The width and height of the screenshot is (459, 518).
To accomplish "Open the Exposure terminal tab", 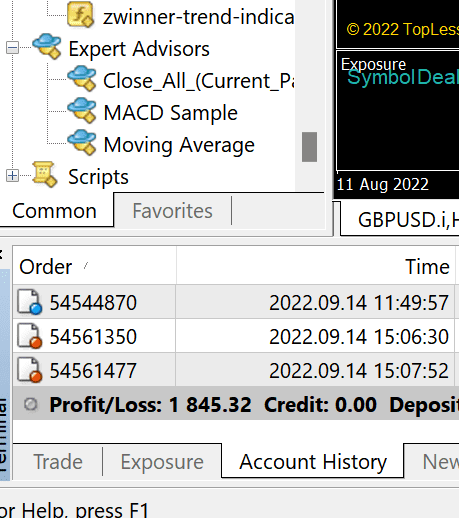I will [162, 462].
